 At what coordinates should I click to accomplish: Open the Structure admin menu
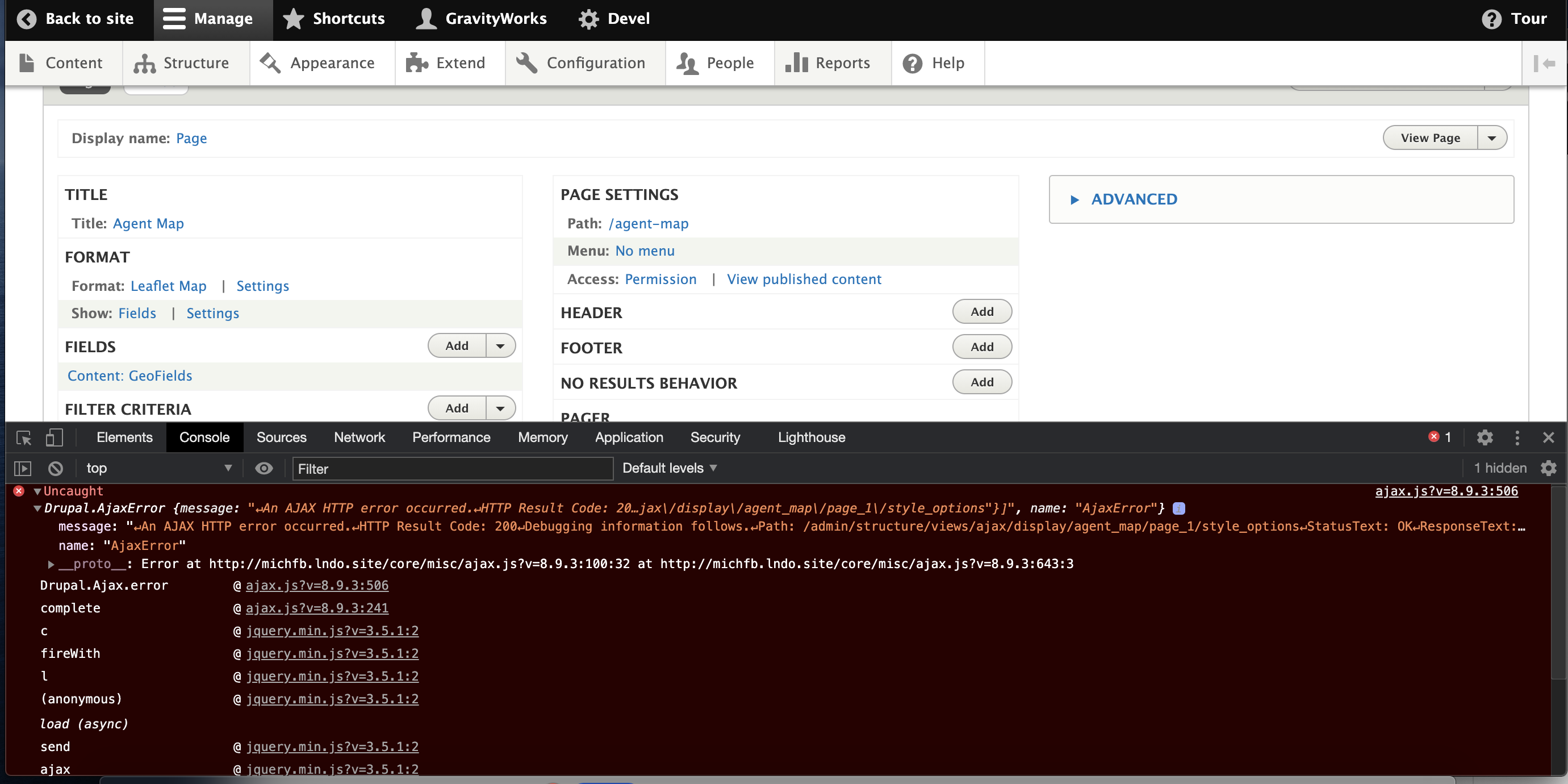pyautogui.click(x=181, y=63)
